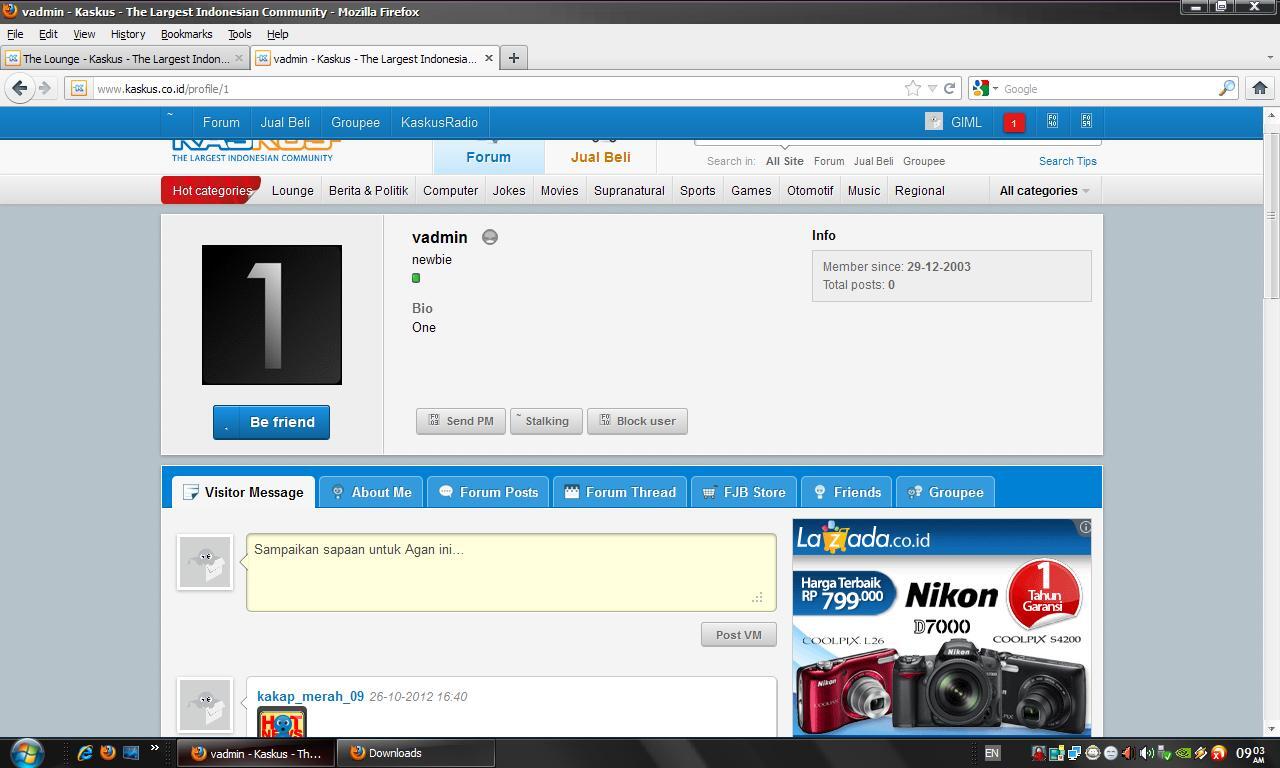
Task: Click the Be friend button
Action: pos(271,422)
